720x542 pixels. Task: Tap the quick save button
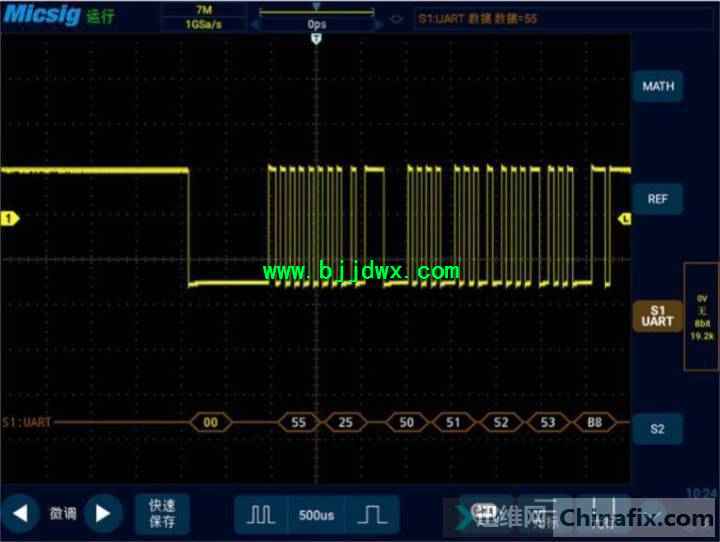[162, 514]
